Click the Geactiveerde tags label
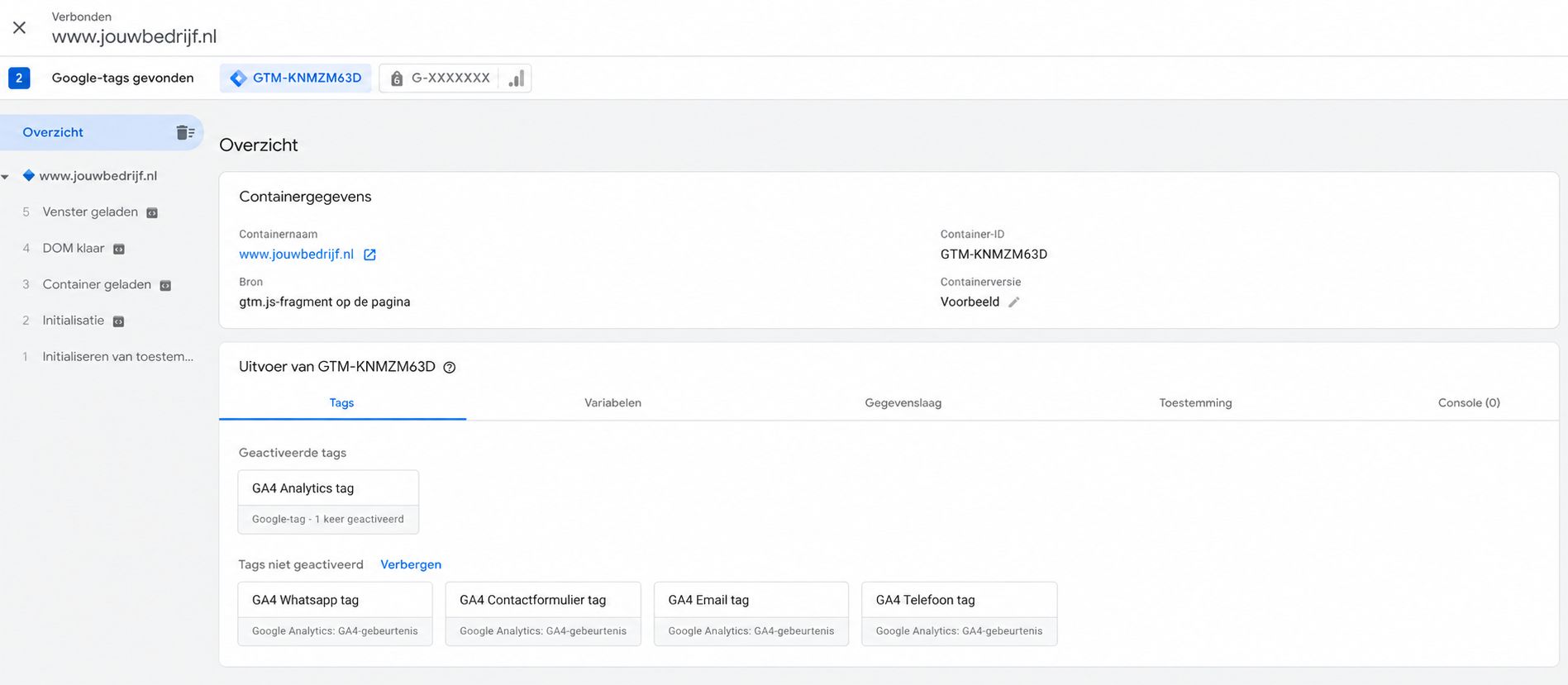 tap(293, 453)
